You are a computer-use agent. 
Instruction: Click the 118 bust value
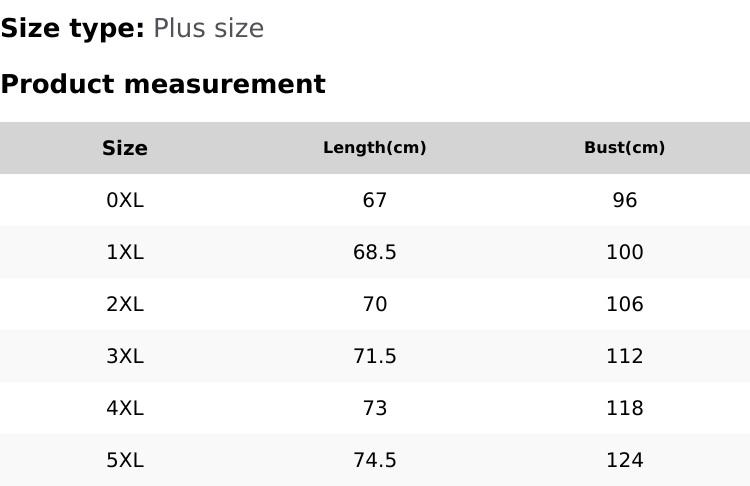click(x=625, y=408)
